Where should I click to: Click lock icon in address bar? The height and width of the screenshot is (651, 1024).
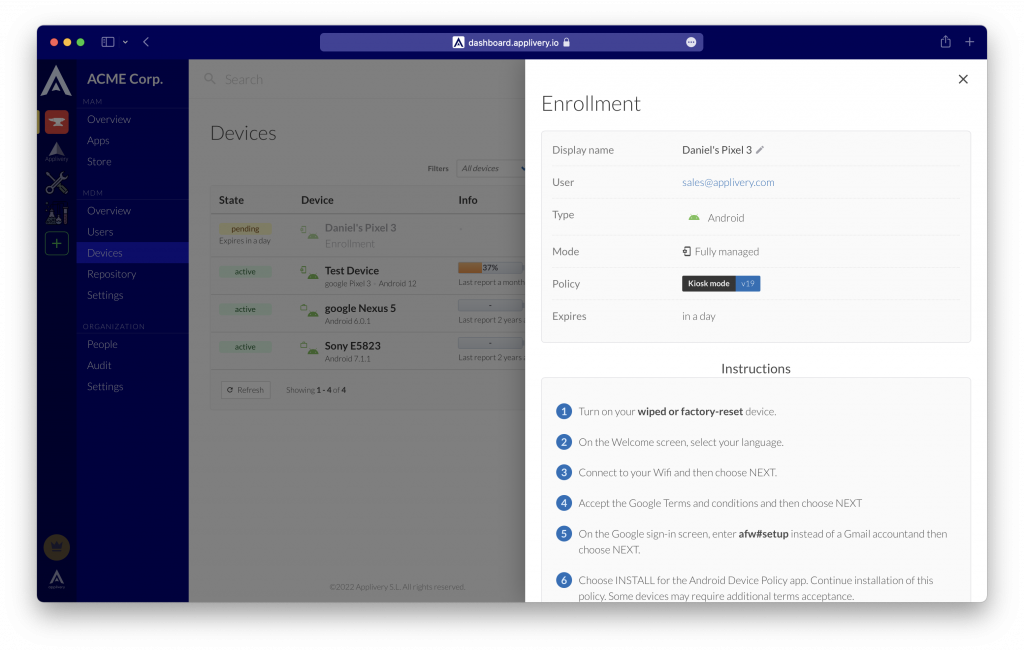click(566, 42)
